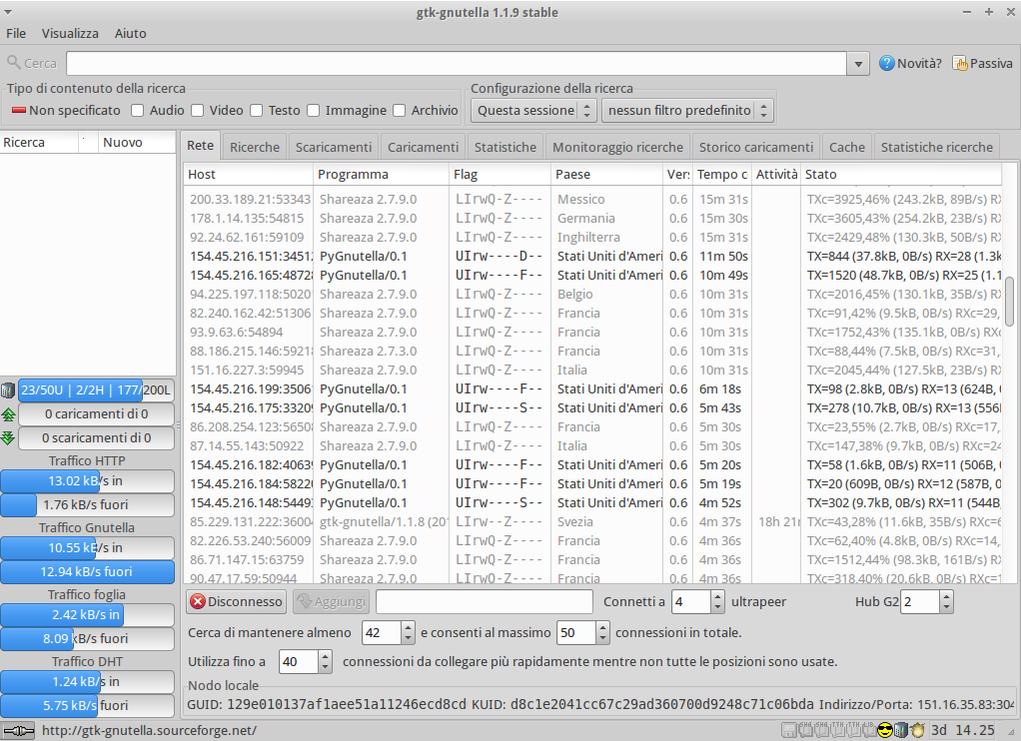Expand the nessun filtro predefinito dropdown
This screenshot has width=1021, height=741.
[x=688, y=111]
